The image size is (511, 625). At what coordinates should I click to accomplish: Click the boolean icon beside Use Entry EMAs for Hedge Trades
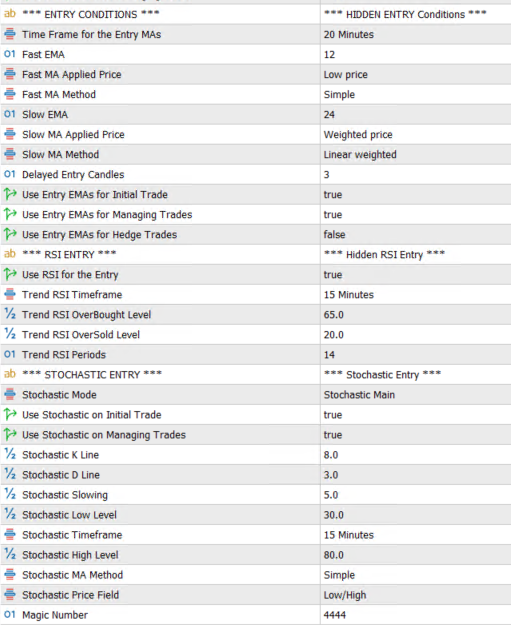10,234
